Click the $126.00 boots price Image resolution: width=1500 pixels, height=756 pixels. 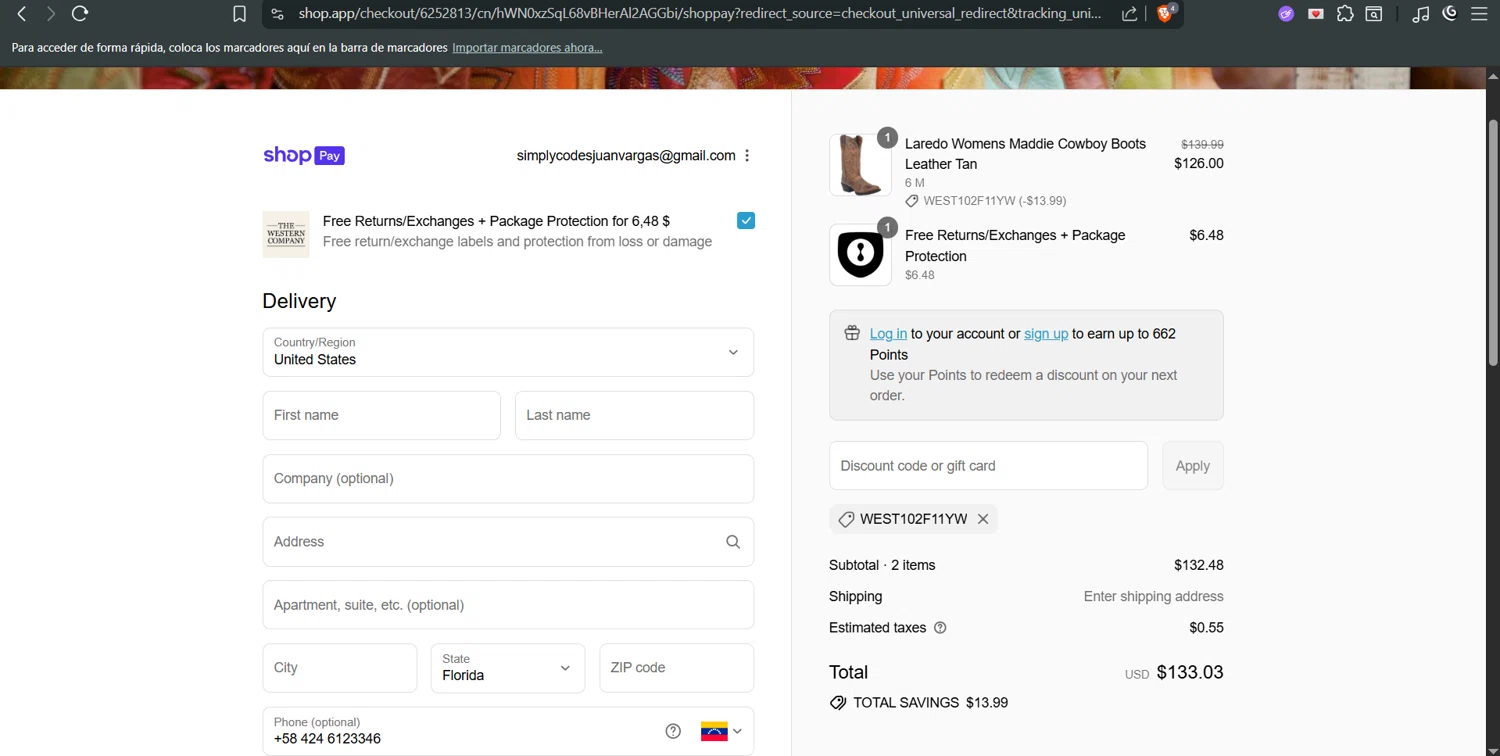coord(1199,164)
